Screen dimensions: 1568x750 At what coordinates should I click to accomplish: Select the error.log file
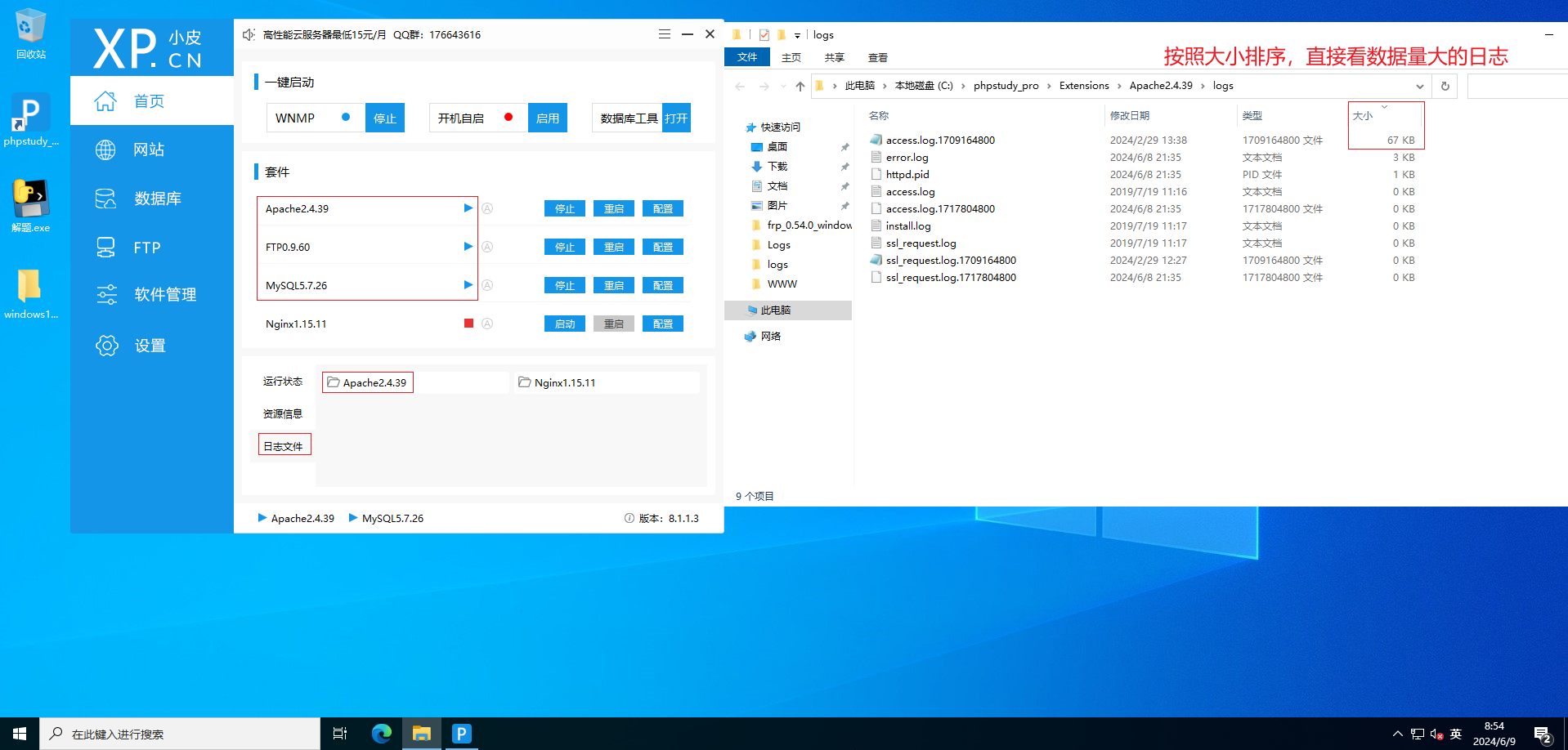pyautogui.click(x=907, y=157)
